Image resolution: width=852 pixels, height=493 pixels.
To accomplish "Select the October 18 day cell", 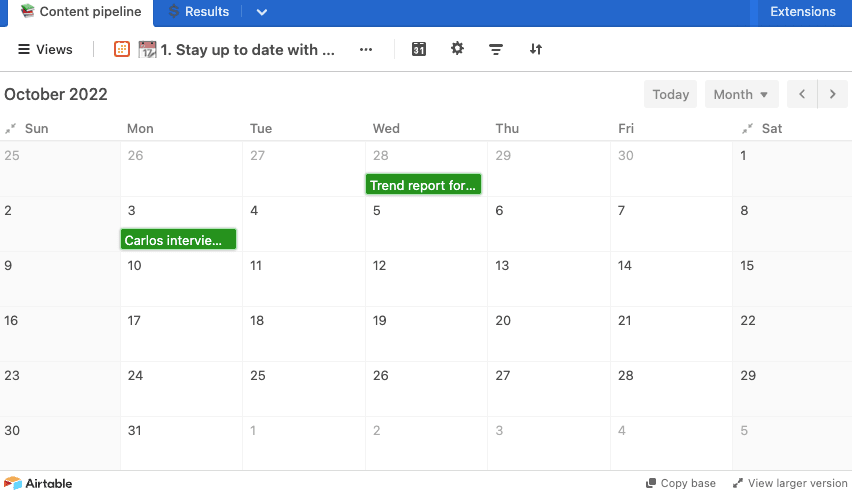I will 304,334.
